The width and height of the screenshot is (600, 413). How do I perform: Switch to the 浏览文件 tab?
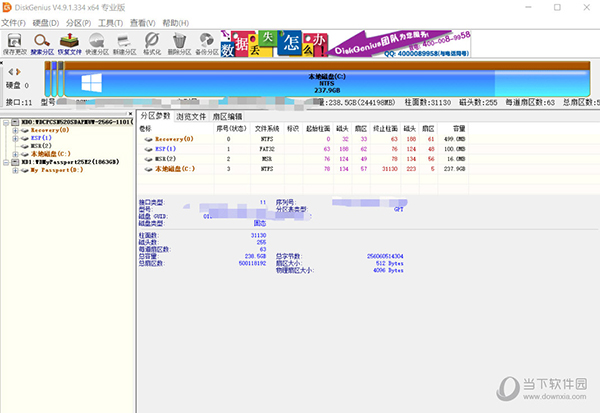tap(191, 117)
